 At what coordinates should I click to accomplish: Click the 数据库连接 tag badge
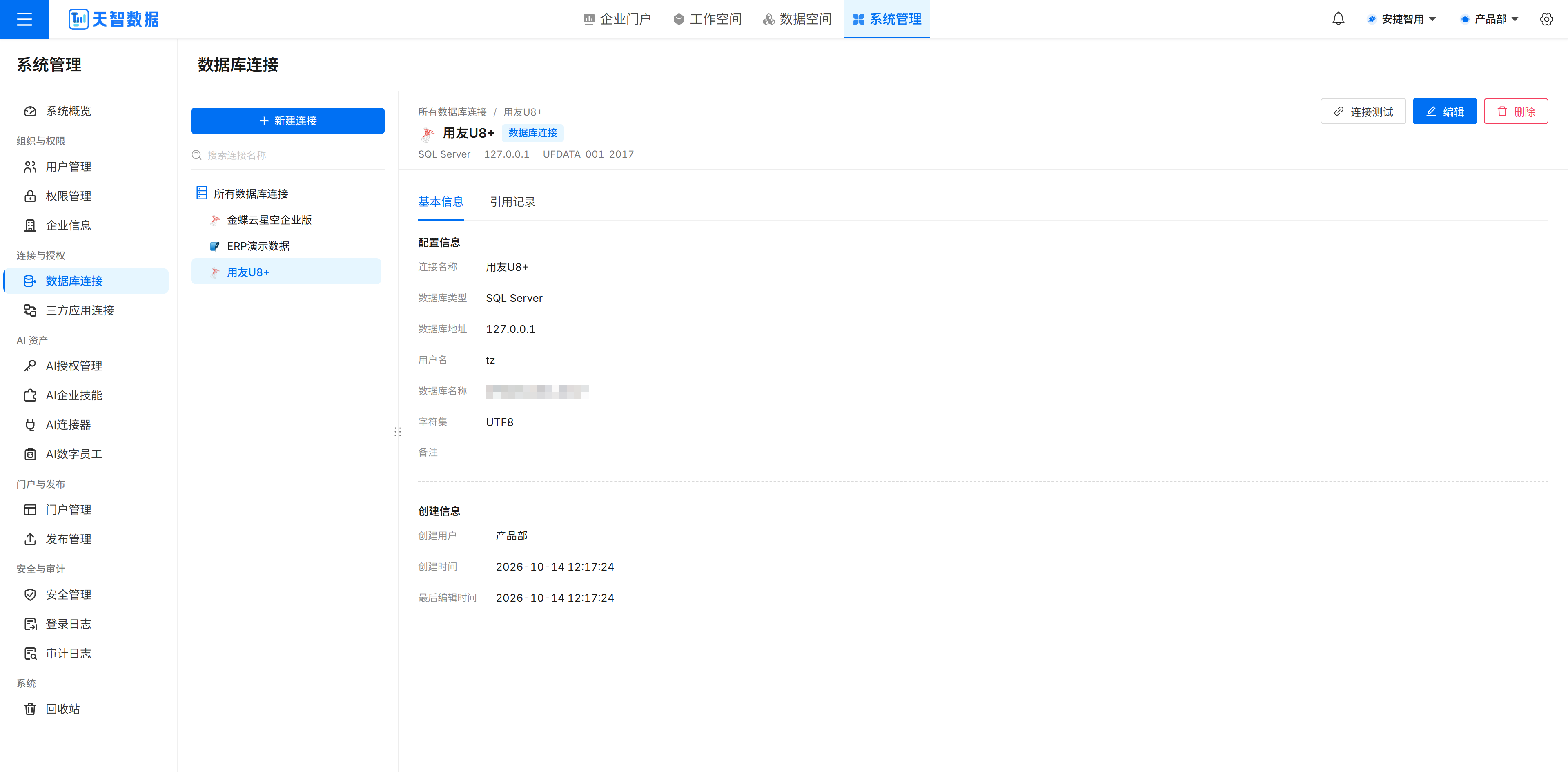[x=532, y=133]
